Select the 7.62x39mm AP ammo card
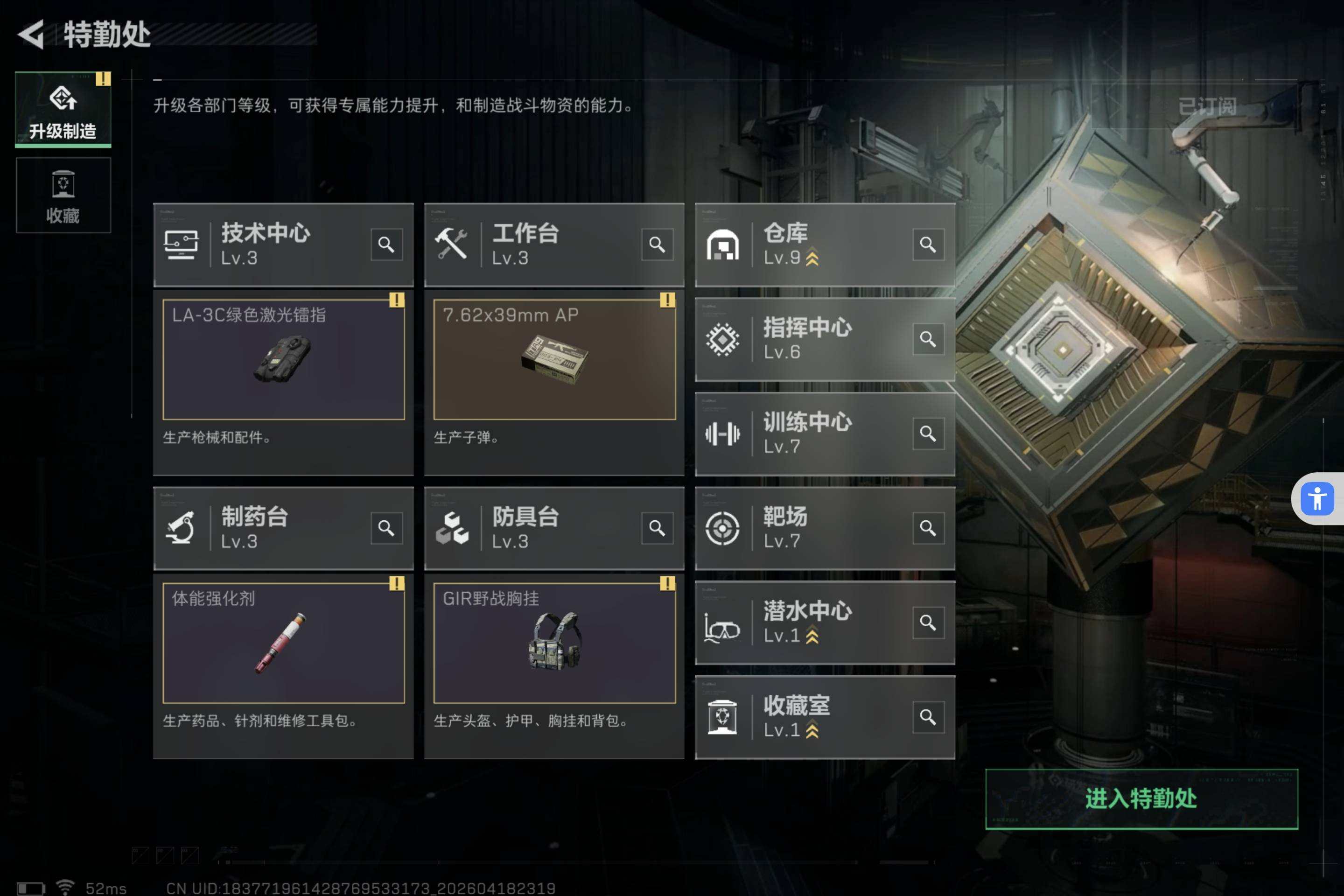1344x896 pixels. (554, 359)
